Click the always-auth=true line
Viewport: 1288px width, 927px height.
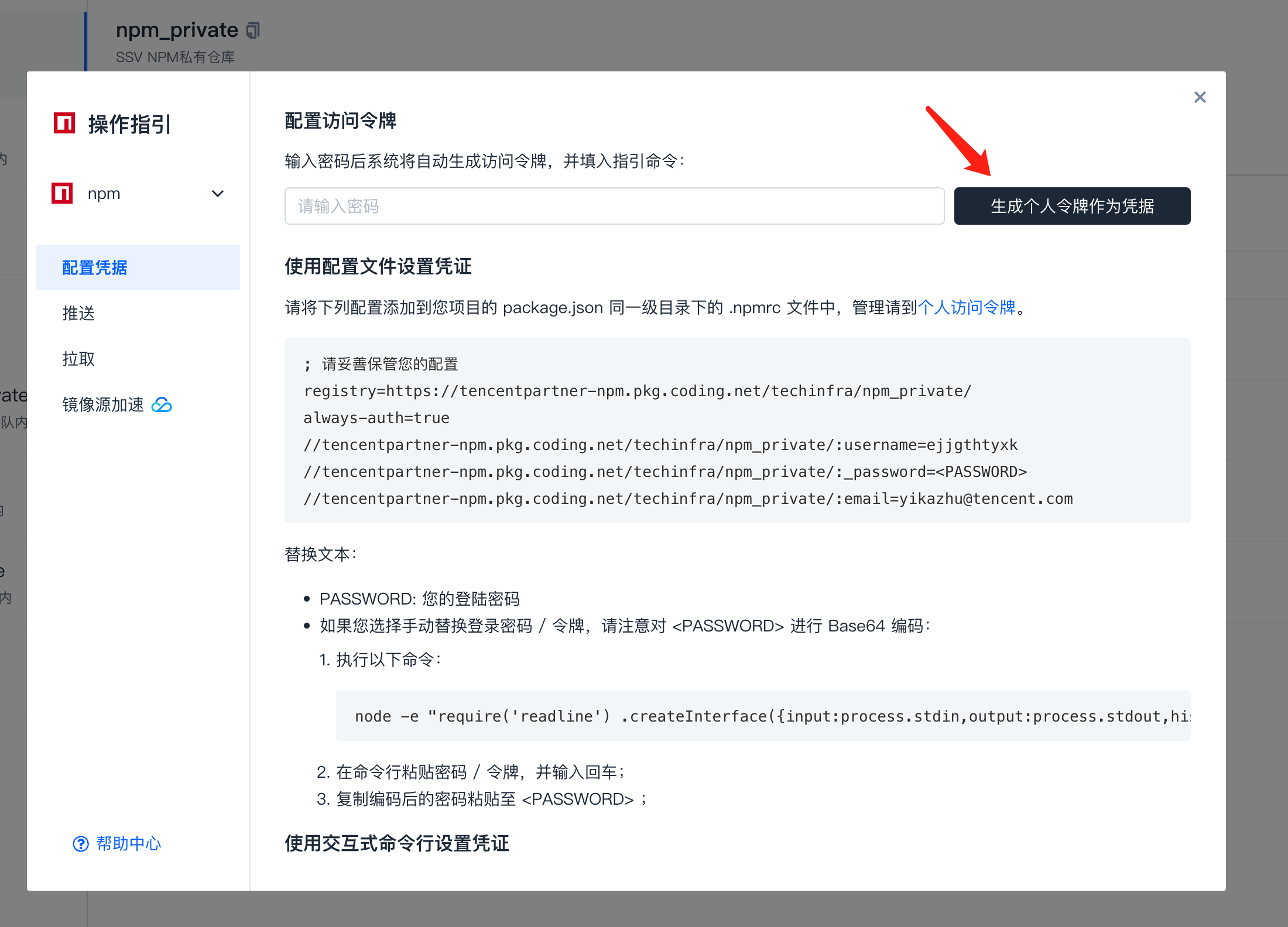click(376, 418)
